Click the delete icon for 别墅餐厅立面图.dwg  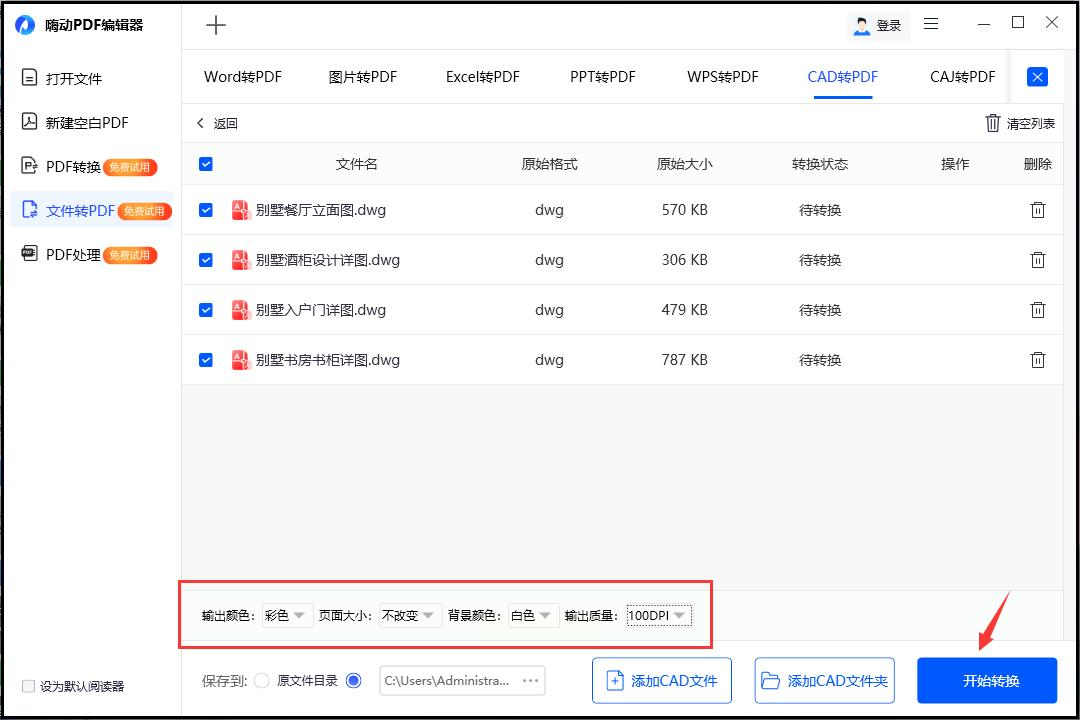click(1038, 210)
